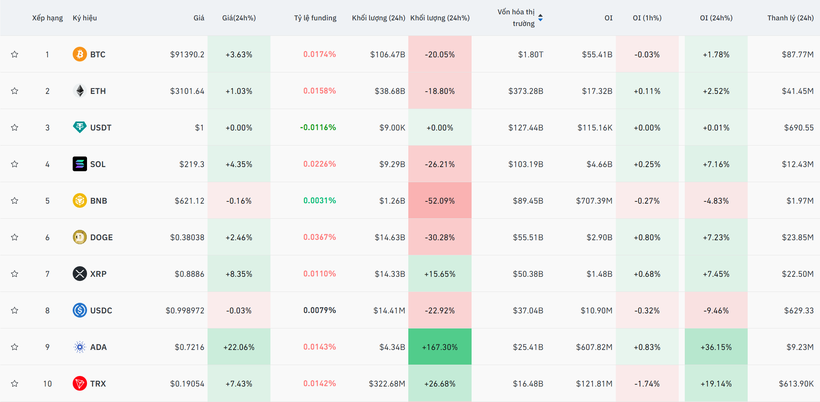The height and width of the screenshot is (402, 820).
Task: Click the Bitcoin BTC coin icon
Action: pos(79,54)
